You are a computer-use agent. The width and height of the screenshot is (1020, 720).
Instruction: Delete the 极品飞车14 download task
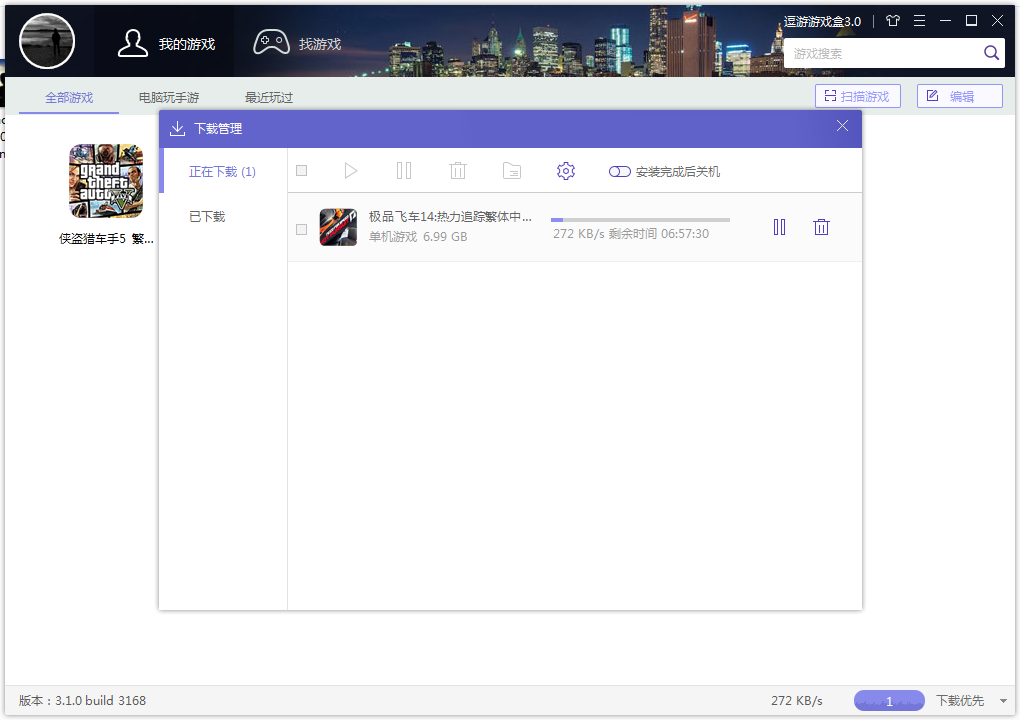[x=822, y=227]
